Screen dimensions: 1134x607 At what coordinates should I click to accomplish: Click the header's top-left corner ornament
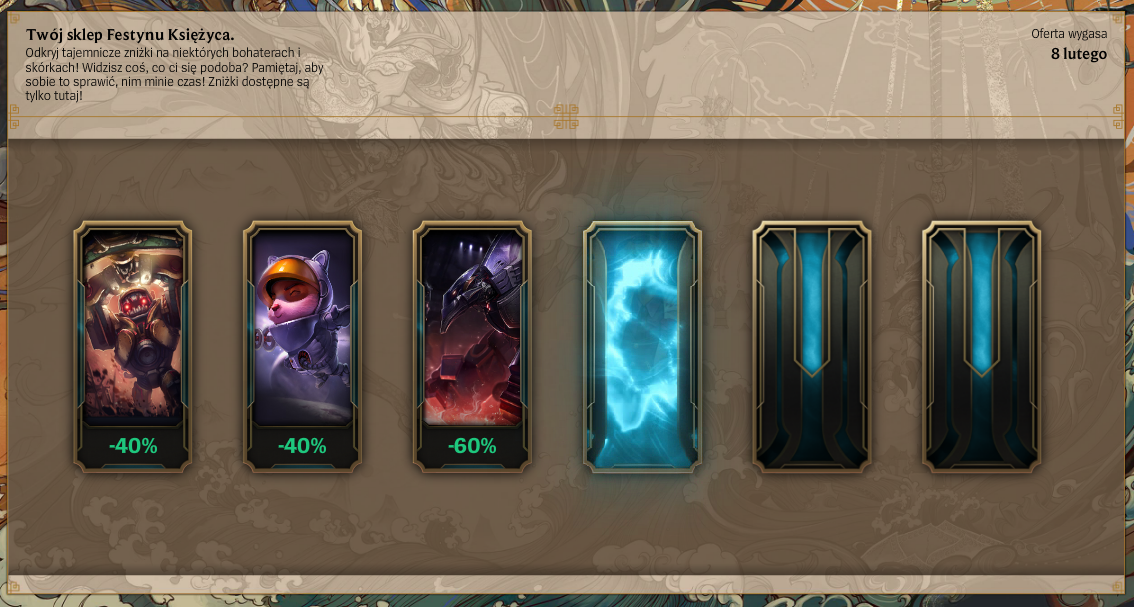click(x=14, y=18)
